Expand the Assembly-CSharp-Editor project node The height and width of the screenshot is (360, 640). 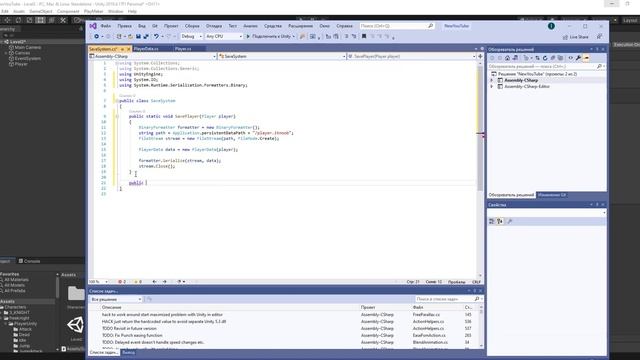coord(492,87)
